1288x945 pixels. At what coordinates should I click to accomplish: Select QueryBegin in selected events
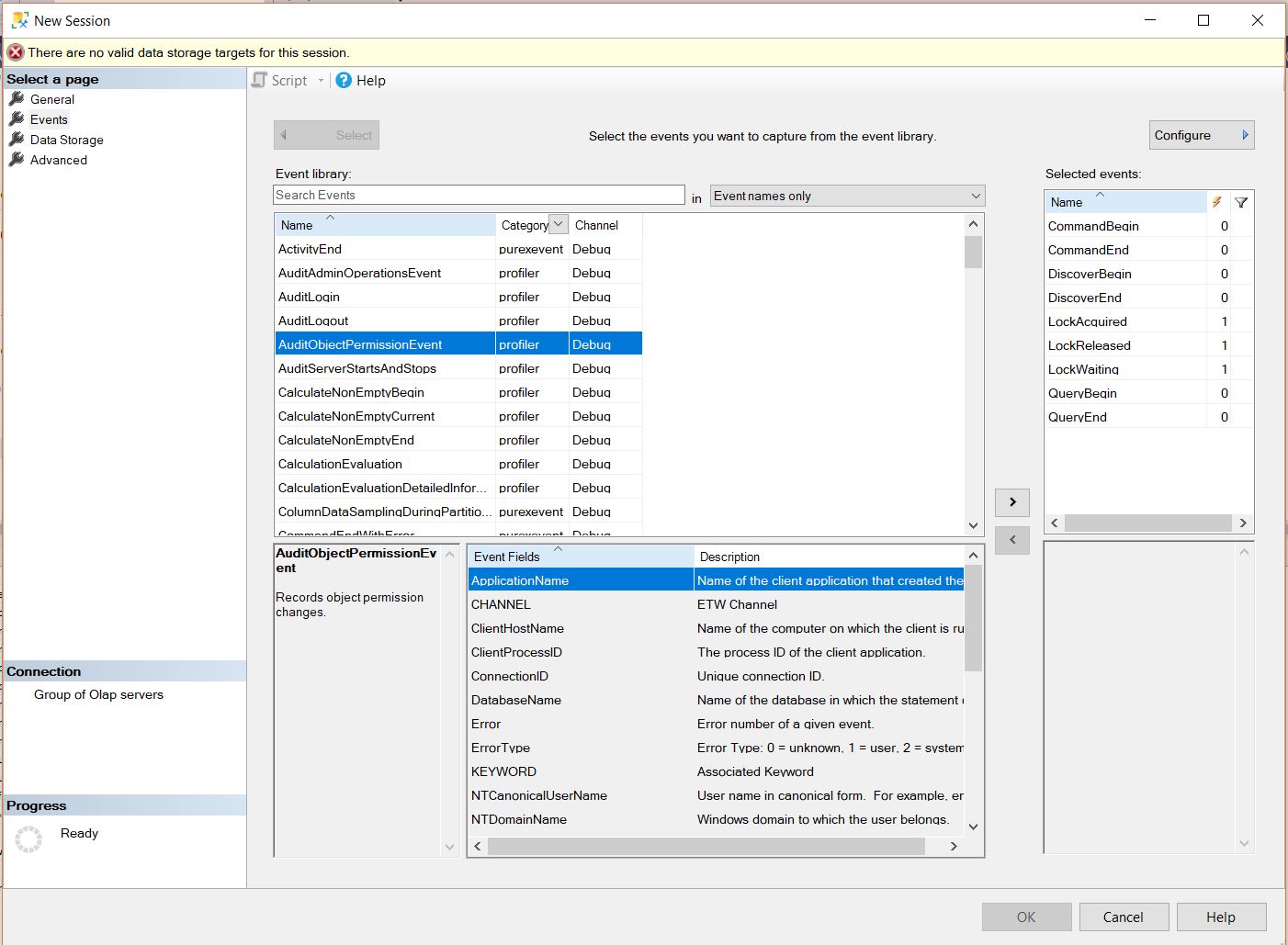(1148, 393)
